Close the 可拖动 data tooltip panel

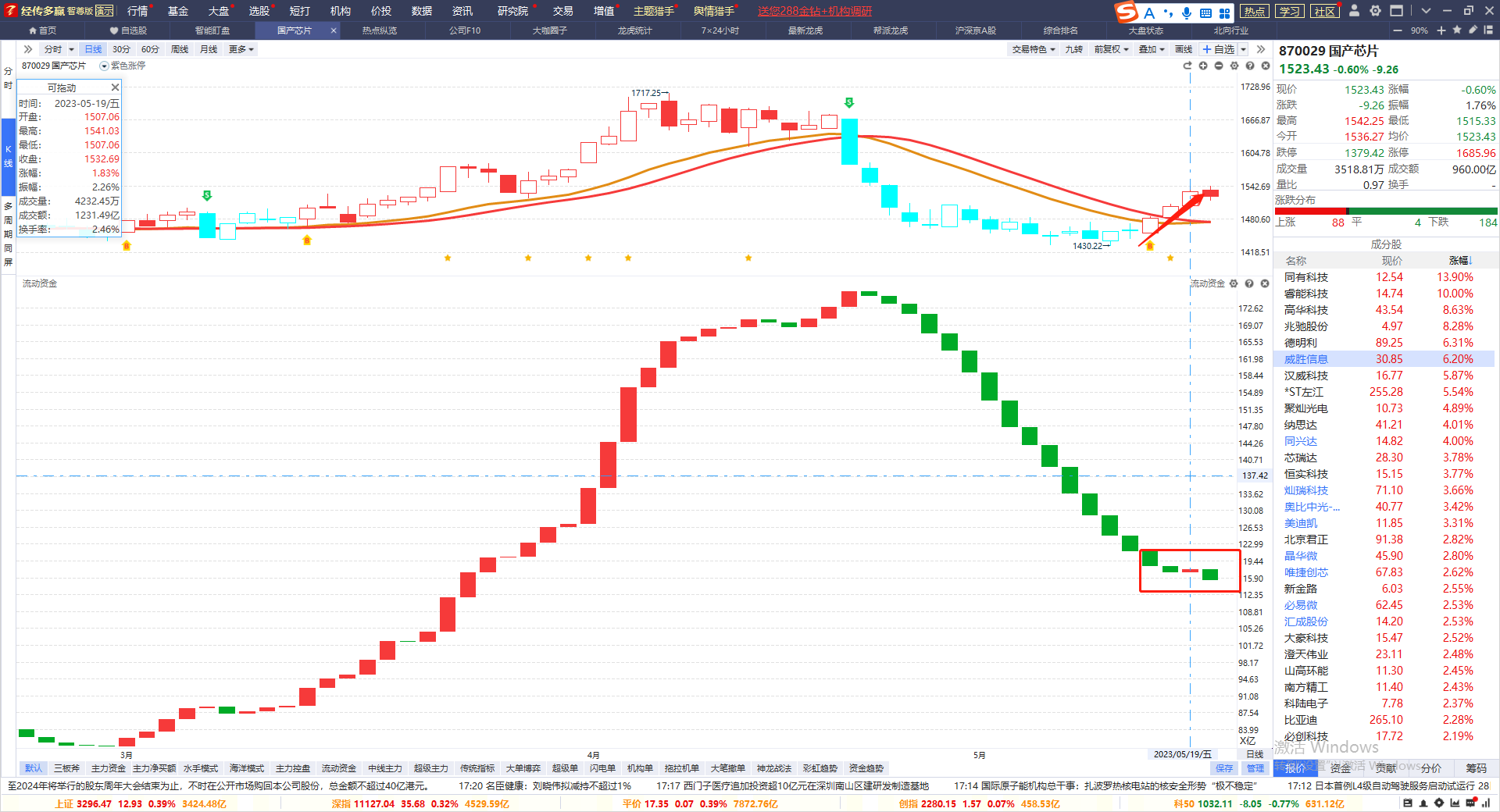[115, 87]
